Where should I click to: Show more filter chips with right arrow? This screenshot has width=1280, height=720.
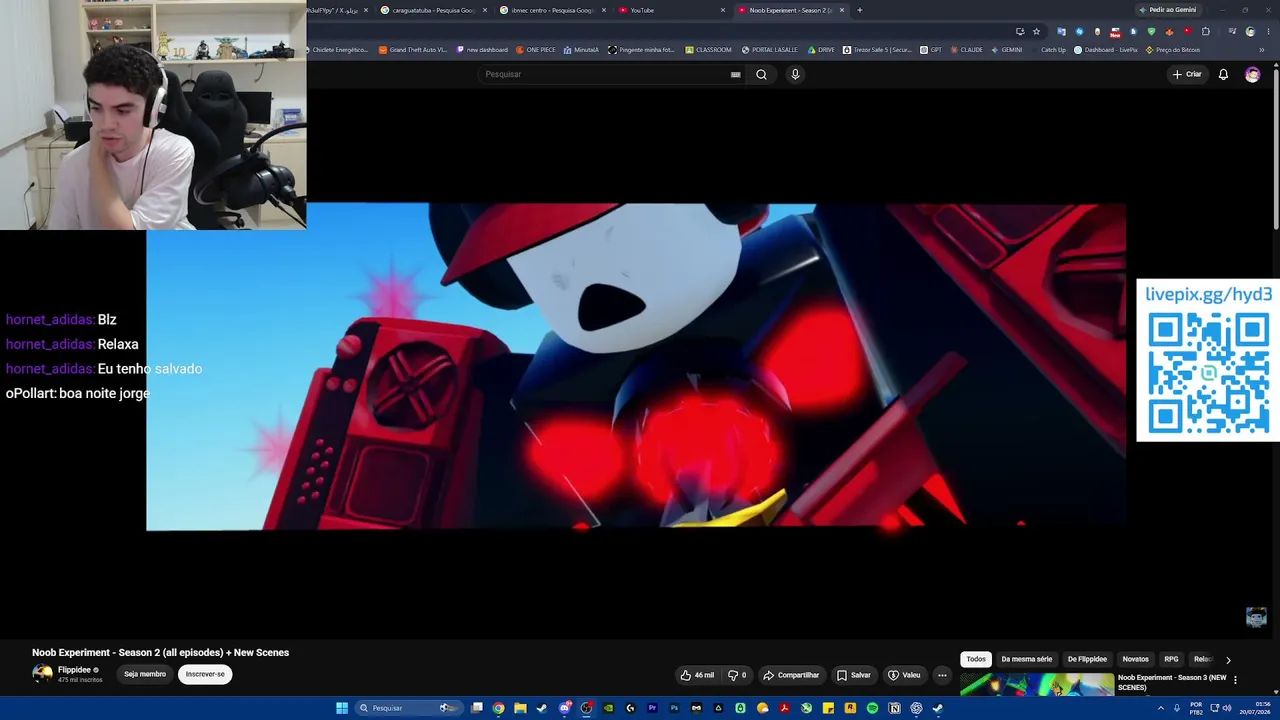[x=1228, y=660]
